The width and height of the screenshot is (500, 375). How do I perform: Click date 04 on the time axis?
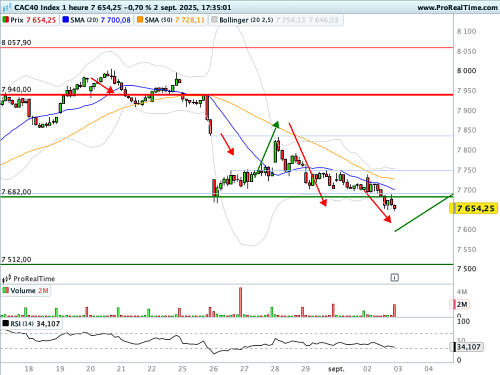429,369
